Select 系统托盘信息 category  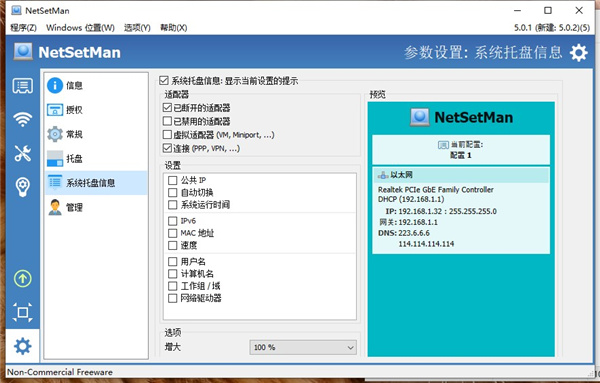point(96,183)
